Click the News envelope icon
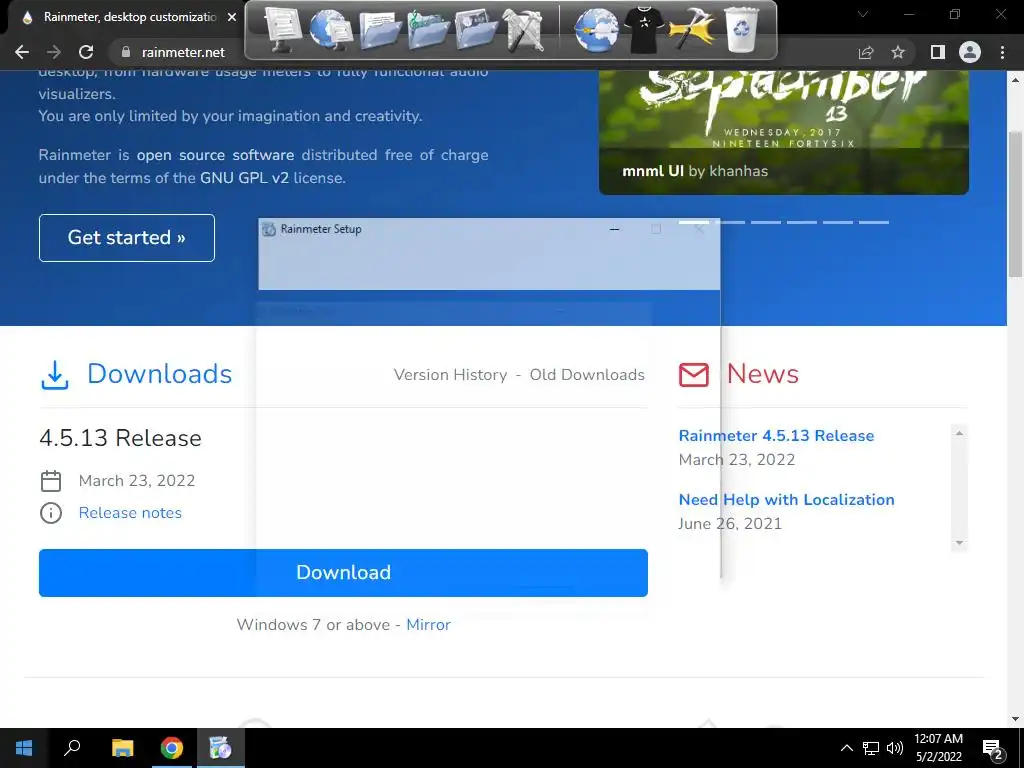This screenshot has width=1024, height=768. [x=694, y=375]
